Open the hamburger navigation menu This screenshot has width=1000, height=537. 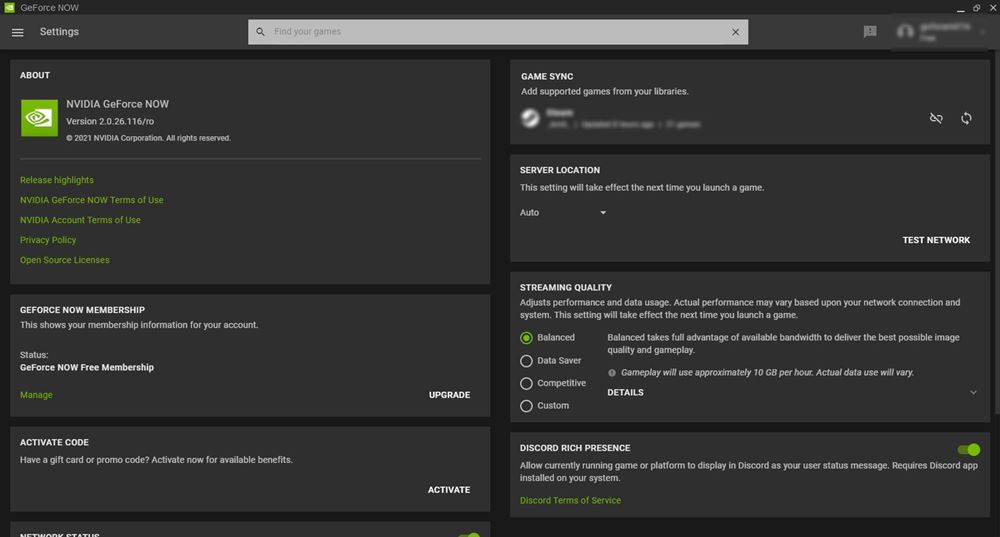point(17,32)
